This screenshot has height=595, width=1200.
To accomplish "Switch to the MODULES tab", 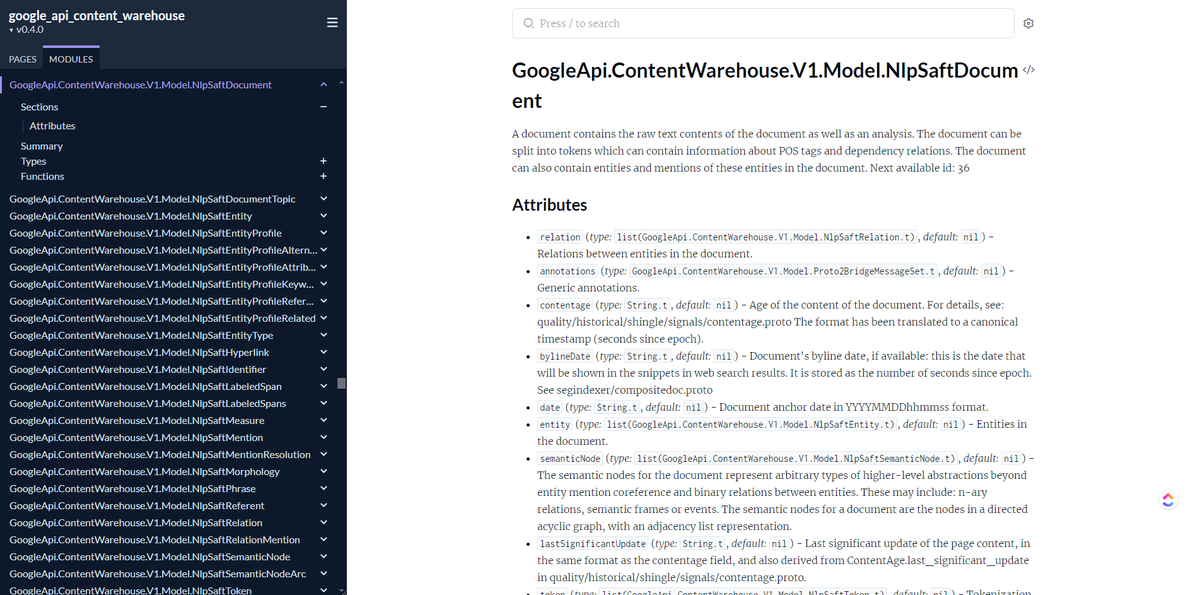I will coord(71,59).
